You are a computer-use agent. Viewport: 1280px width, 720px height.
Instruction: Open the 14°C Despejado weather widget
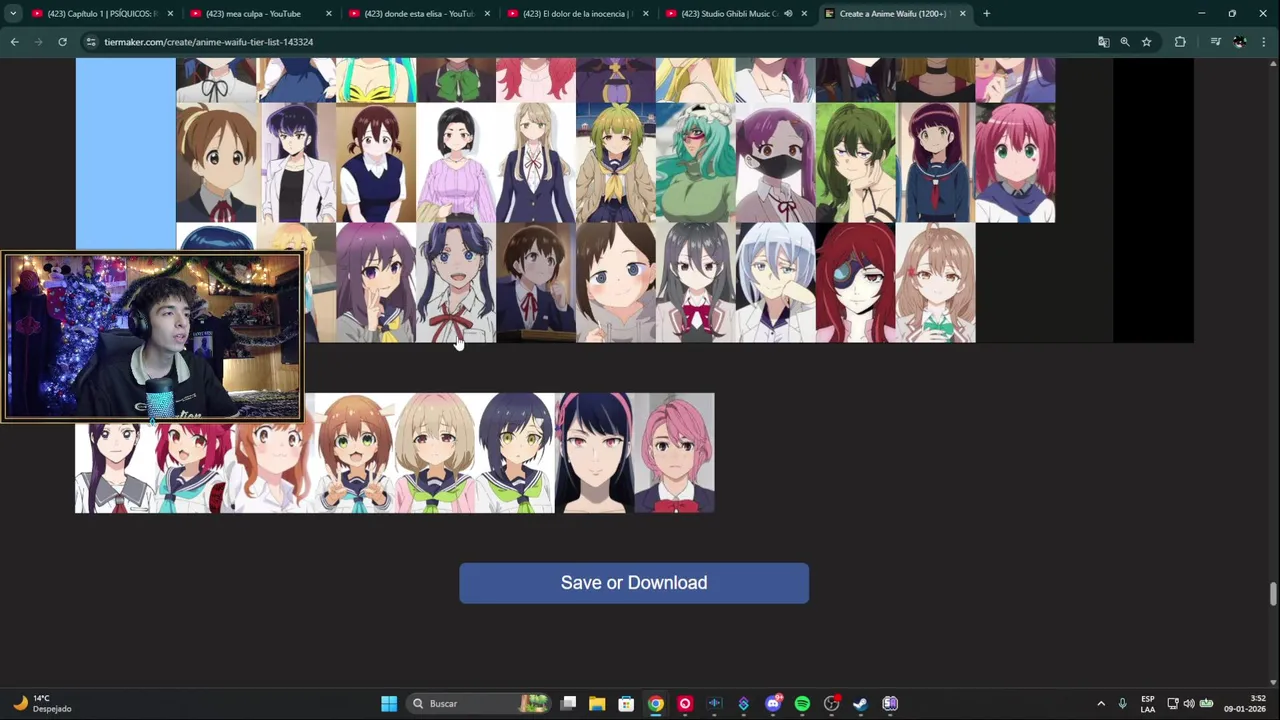point(40,704)
